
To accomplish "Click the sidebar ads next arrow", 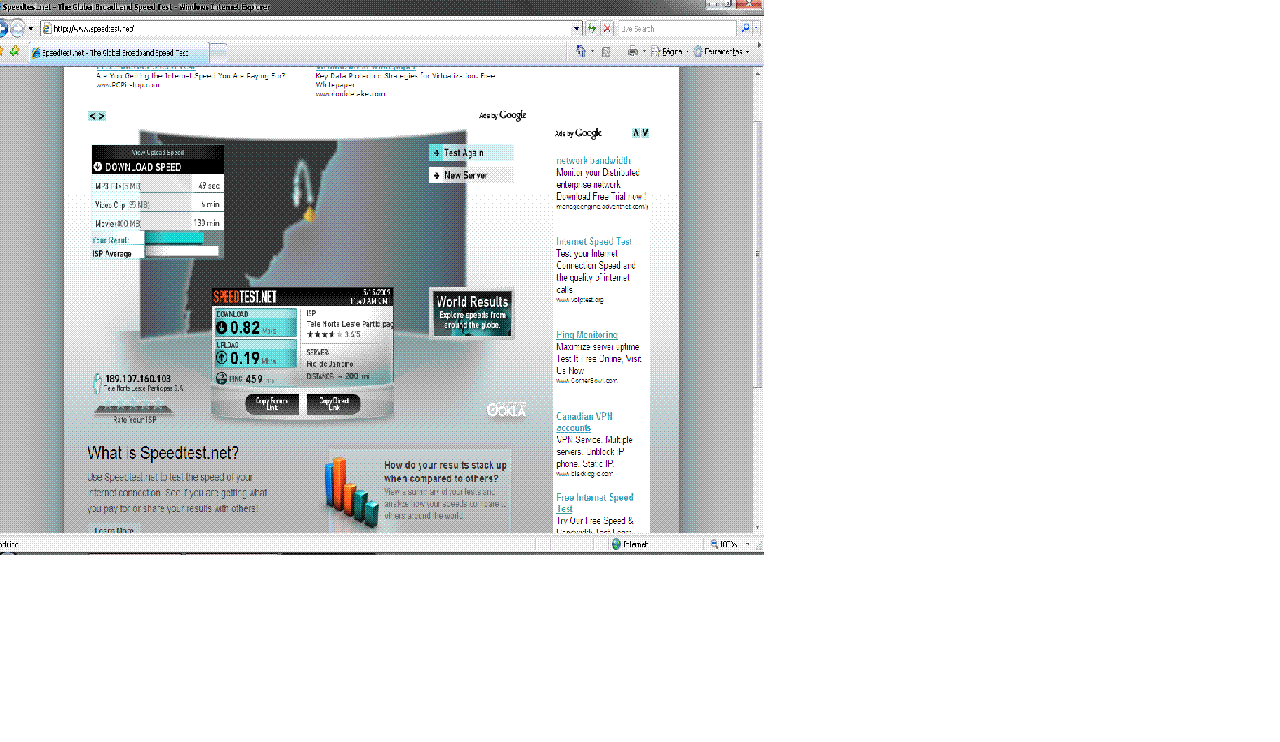I will pos(645,133).
